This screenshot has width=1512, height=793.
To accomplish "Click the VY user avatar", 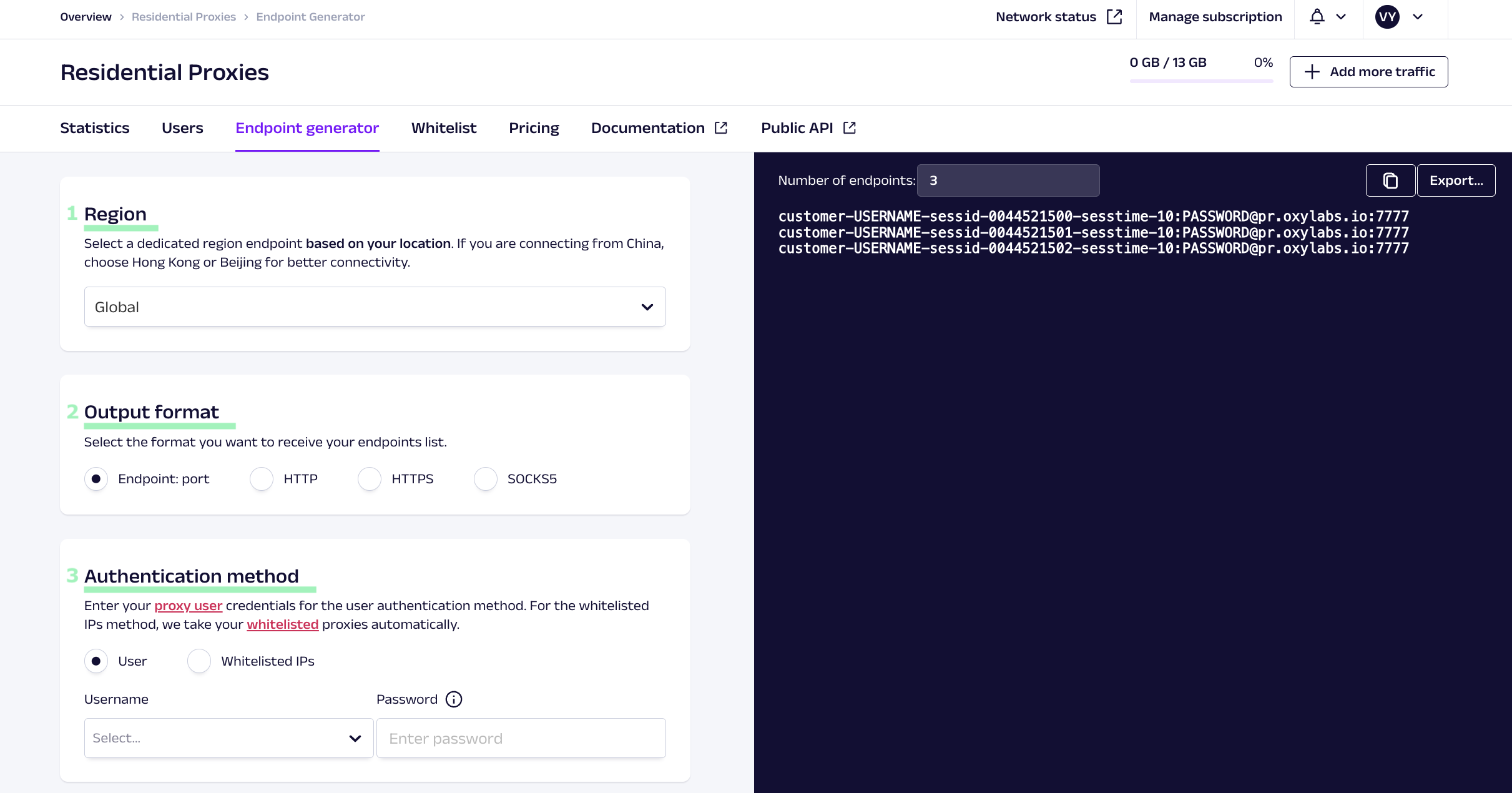I will tap(1387, 17).
